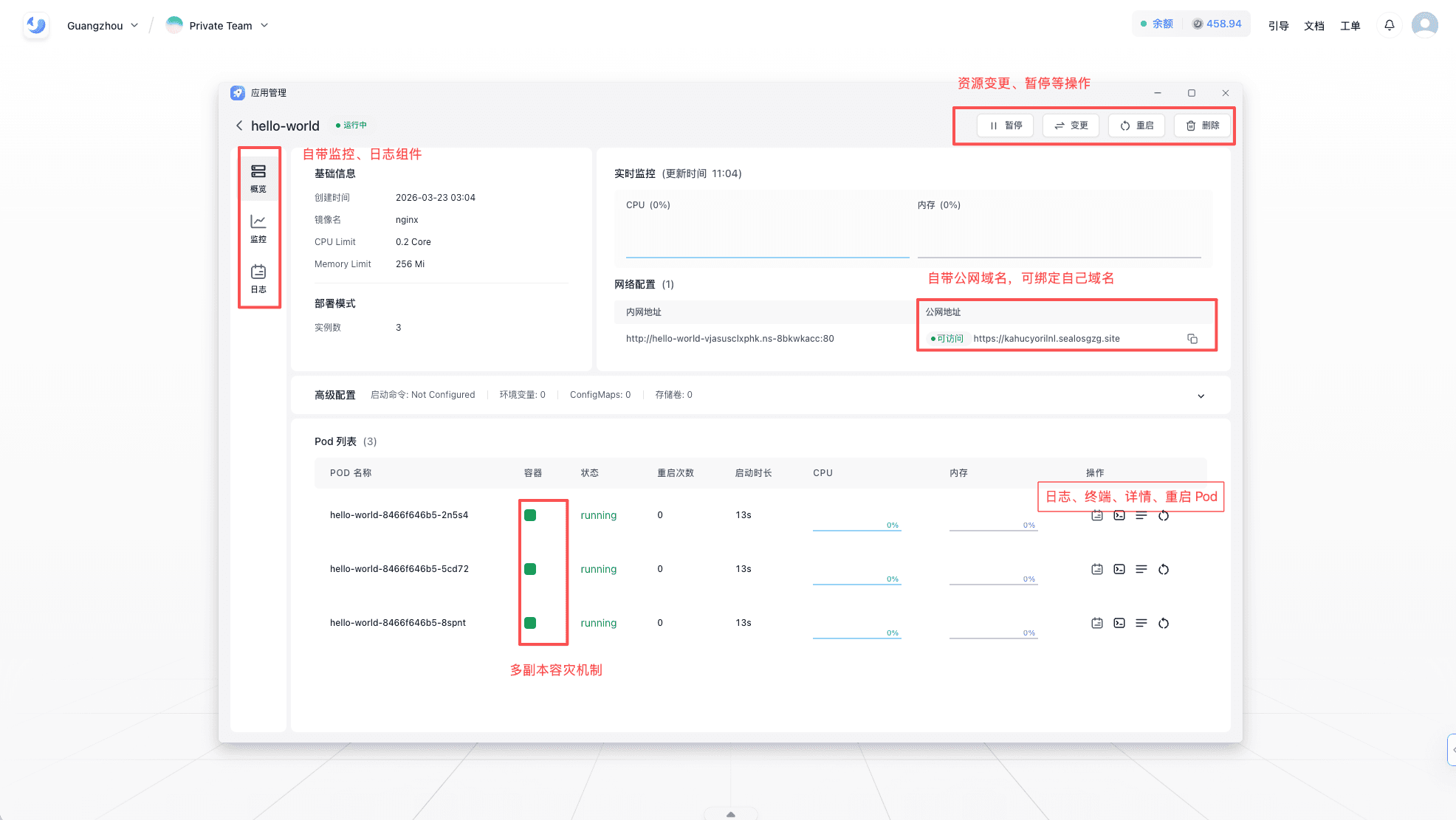
Task: Open the user avatar menu
Action: [1424, 25]
